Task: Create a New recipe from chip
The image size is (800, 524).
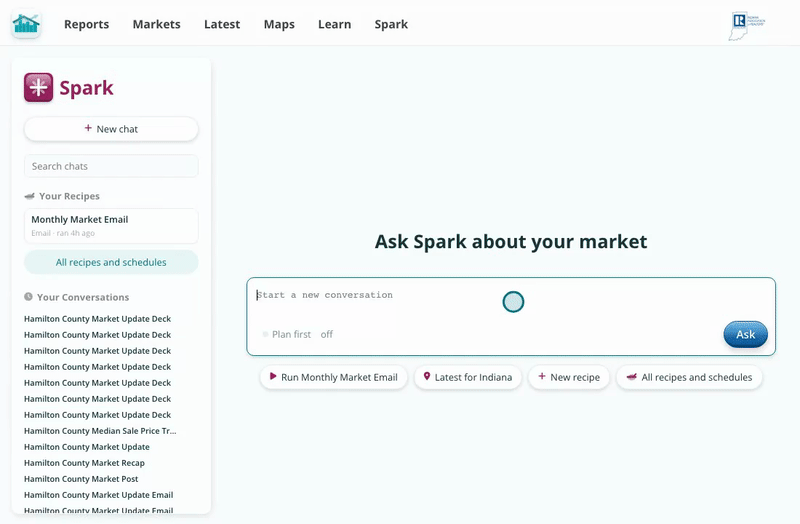Action: (569, 377)
